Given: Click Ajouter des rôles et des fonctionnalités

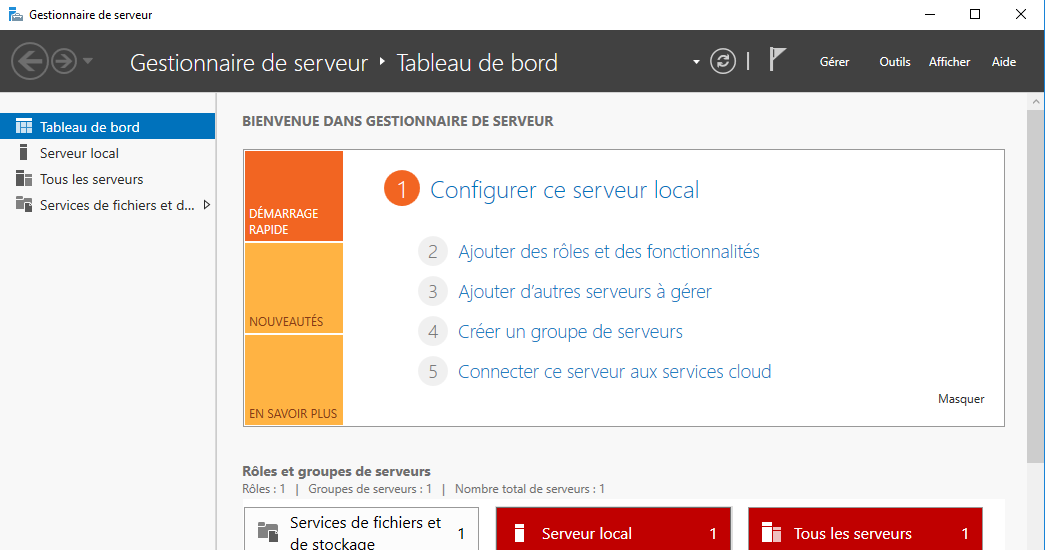Looking at the screenshot, I should click(x=608, y=251).
